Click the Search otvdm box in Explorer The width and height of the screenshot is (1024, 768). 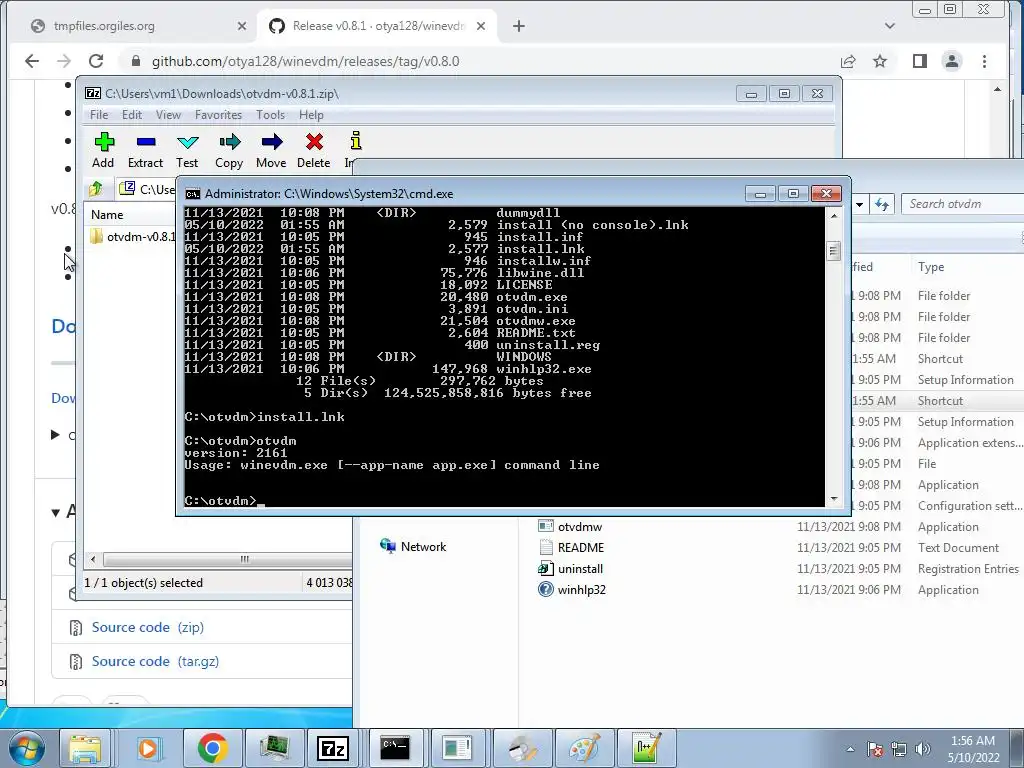[964, 204]
